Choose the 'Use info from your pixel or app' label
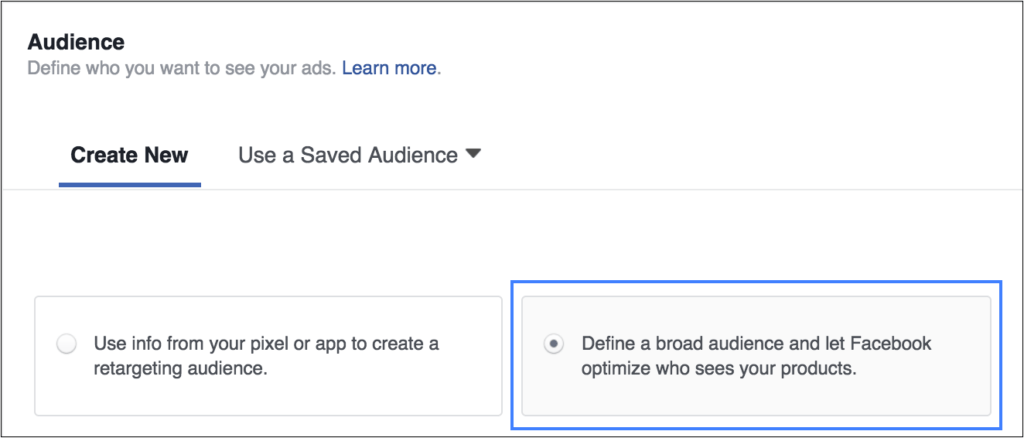The height and width of the screenshot is (438, 1024). pos(266,356)
